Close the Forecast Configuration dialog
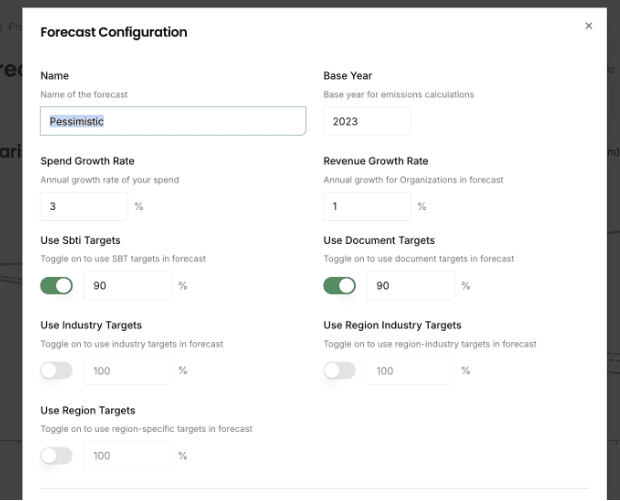This screenshot has height=501, width=620. click(x=588, y=26)
